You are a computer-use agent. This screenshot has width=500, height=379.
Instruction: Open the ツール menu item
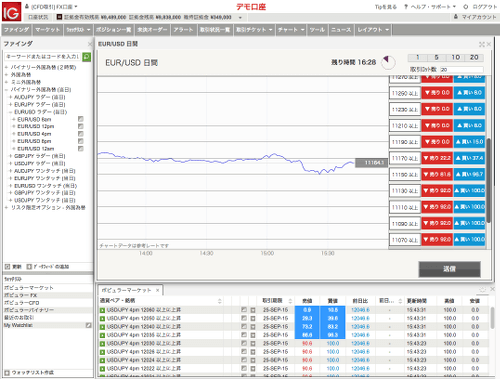point(317,30)
